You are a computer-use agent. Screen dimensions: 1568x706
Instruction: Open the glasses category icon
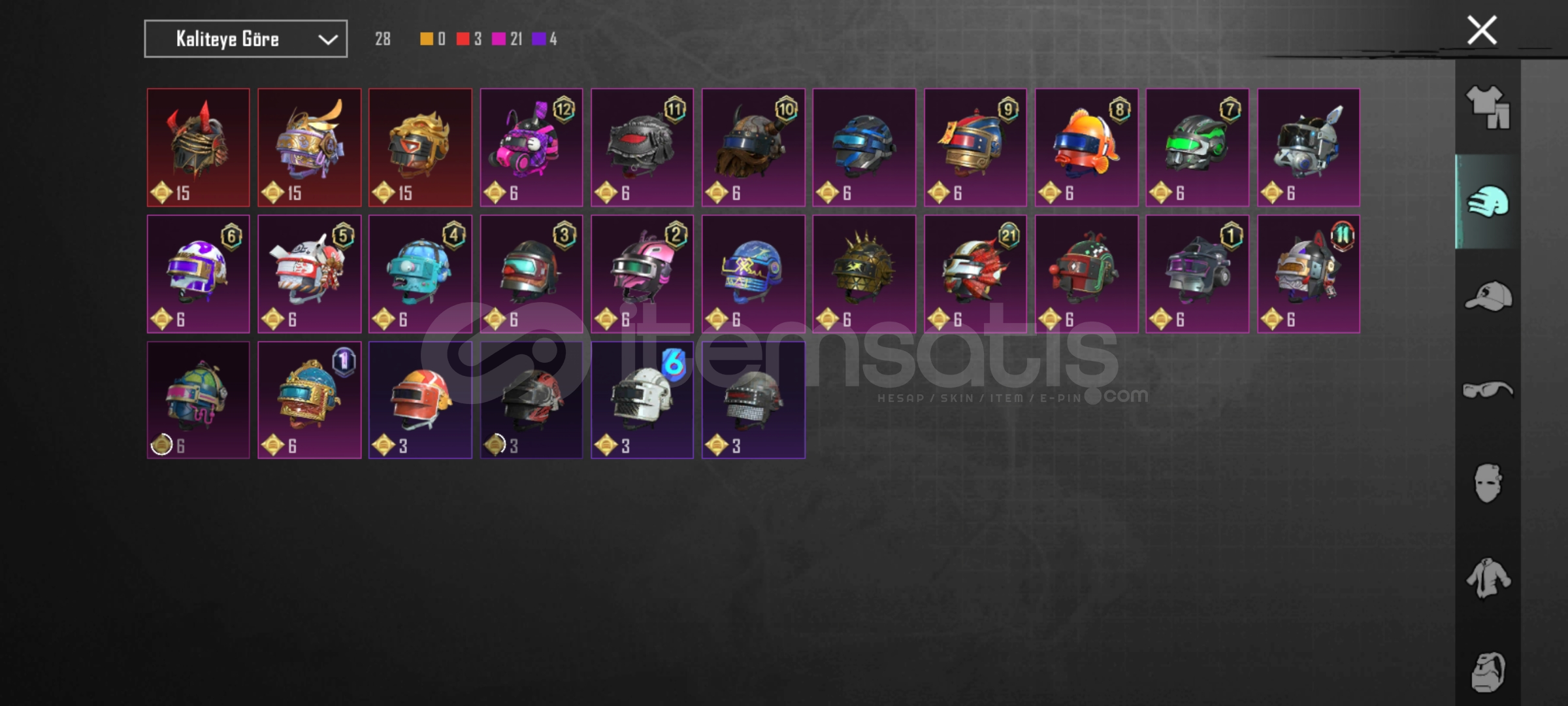pyautogui.click(x=1488, y=390)
